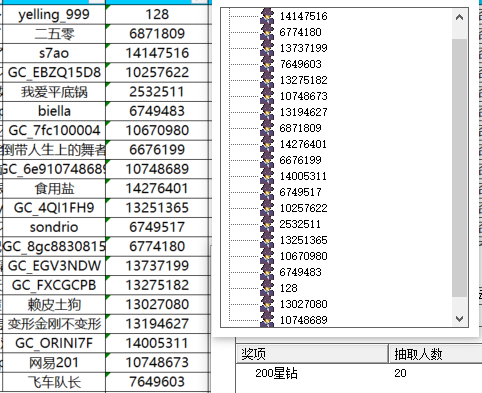This screenshot has width=482, height=393.
Task: Click the spreadsheet cell named sondrio
Action: [54, 227]
